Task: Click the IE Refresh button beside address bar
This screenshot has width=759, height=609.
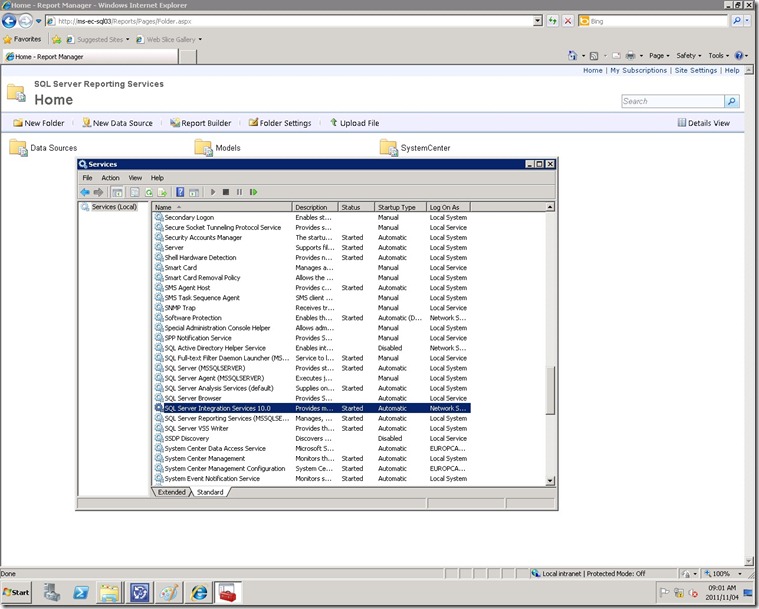Action: point(552,21)
